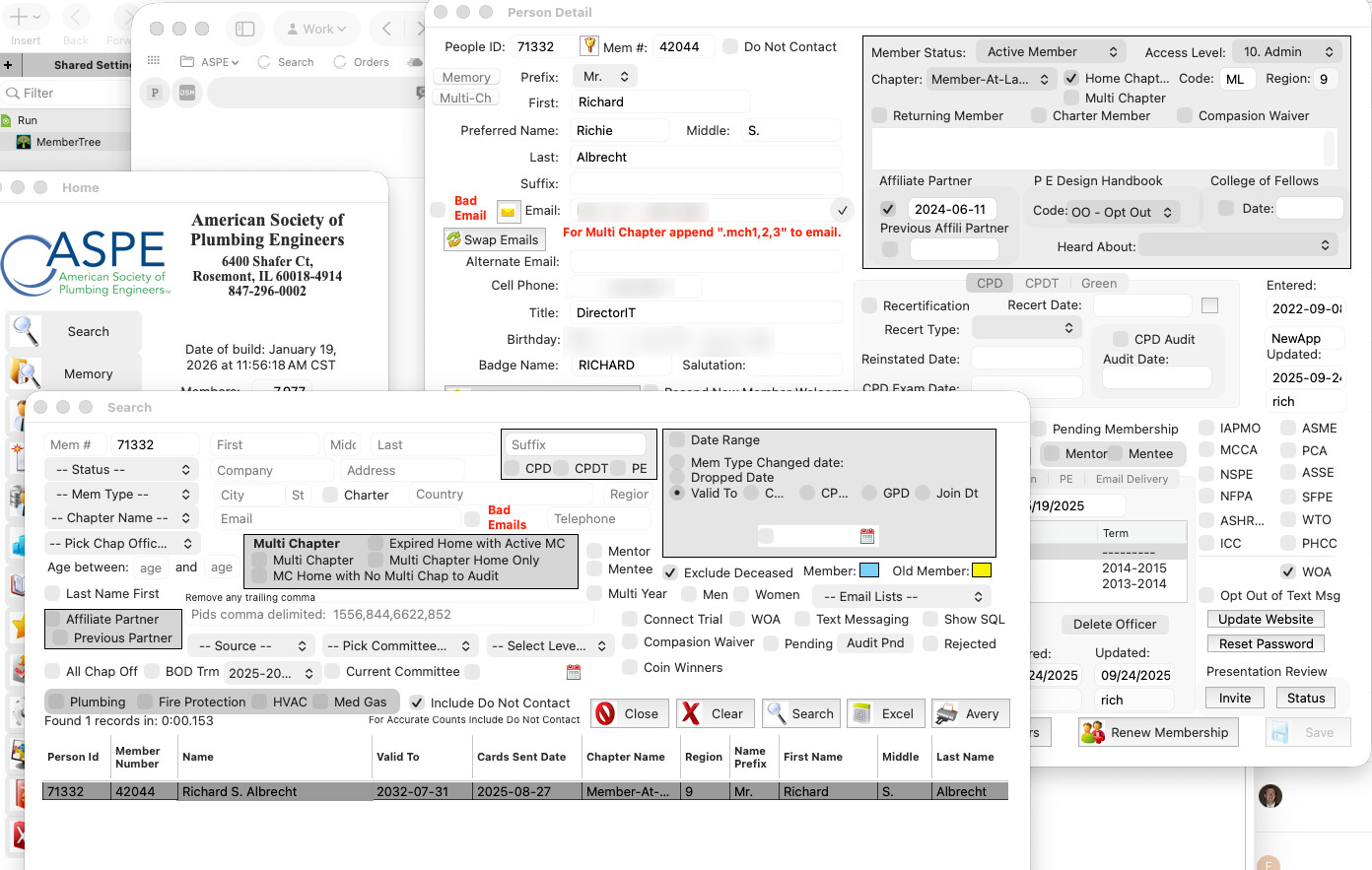The width and height of the screenshot is (1372, 870).
Task: Click the Update Website button
Action: click(1266, 619)
